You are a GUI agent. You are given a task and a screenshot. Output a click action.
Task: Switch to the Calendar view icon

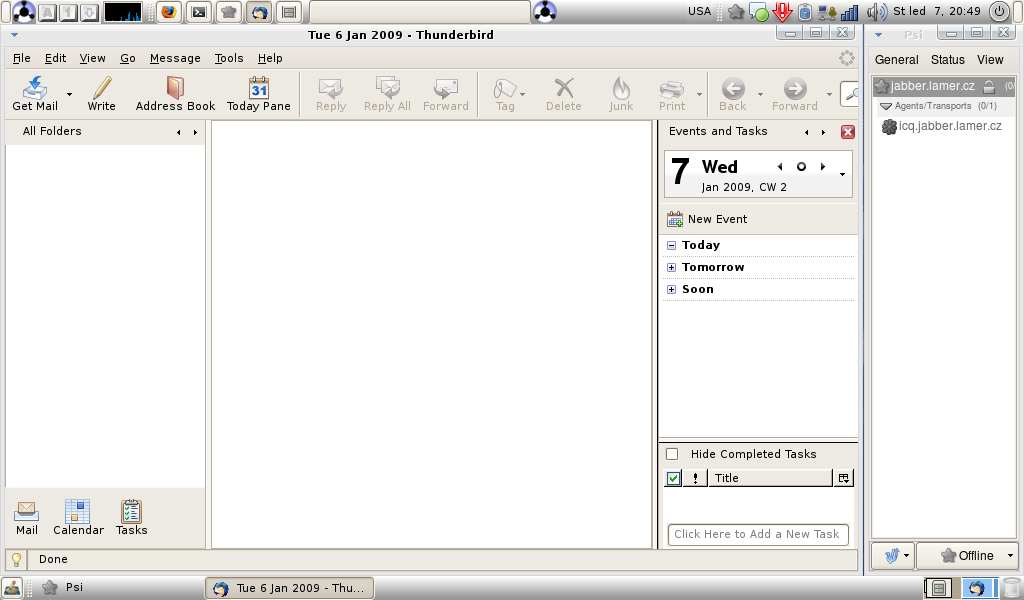[x=78, y=511]
